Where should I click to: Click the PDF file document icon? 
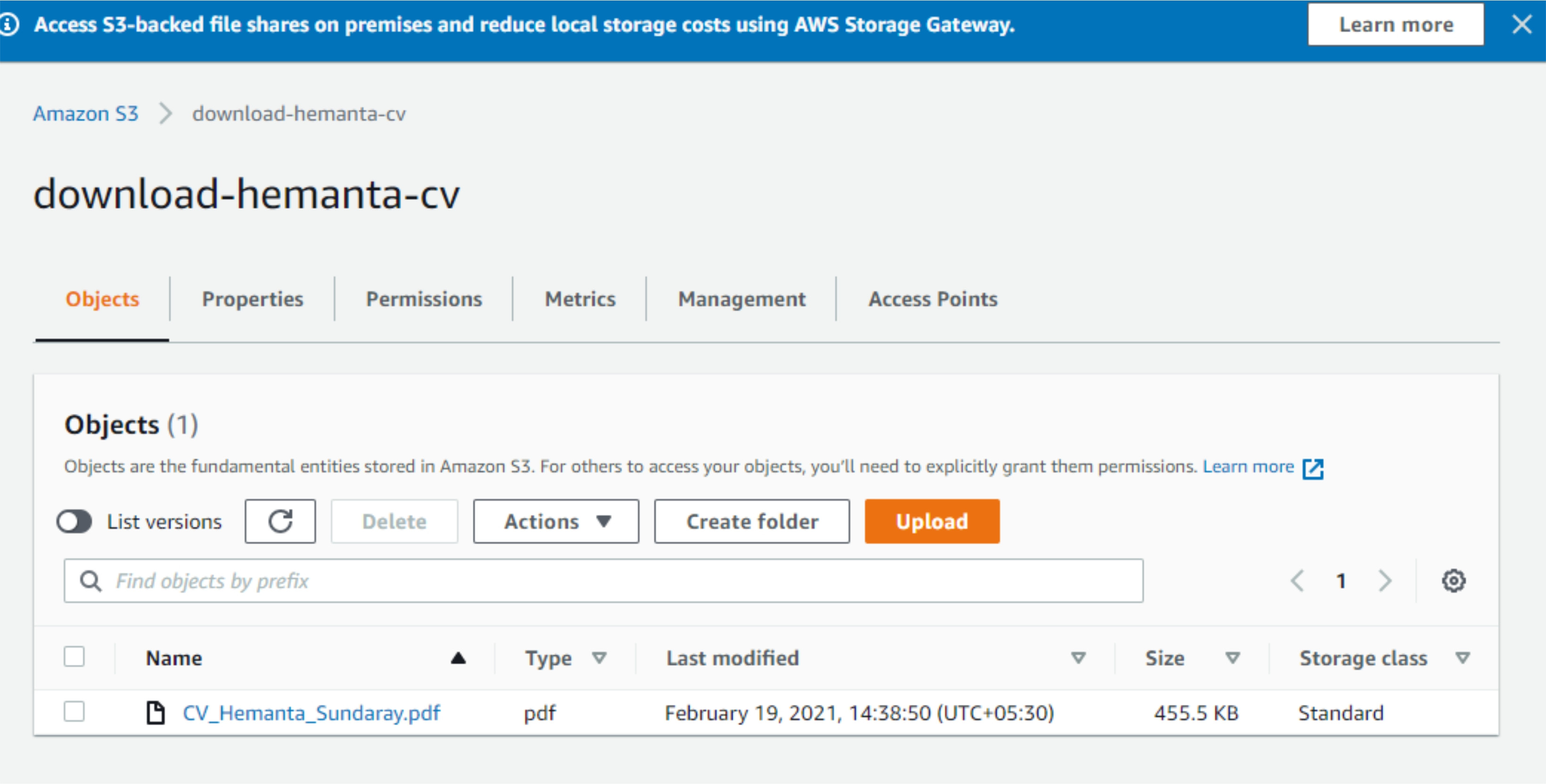(156, 712)
